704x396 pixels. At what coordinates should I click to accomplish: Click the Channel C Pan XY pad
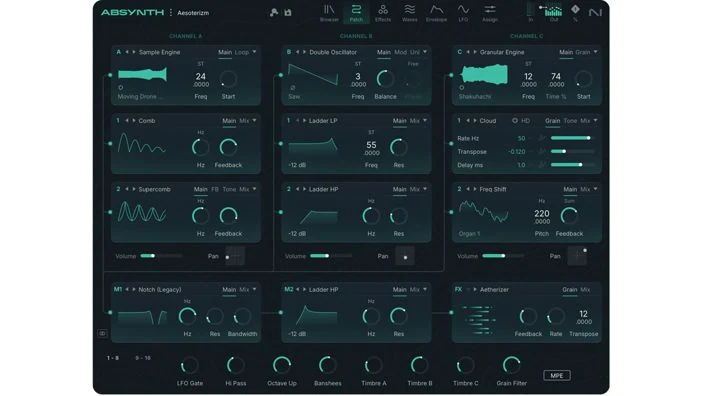577,256
